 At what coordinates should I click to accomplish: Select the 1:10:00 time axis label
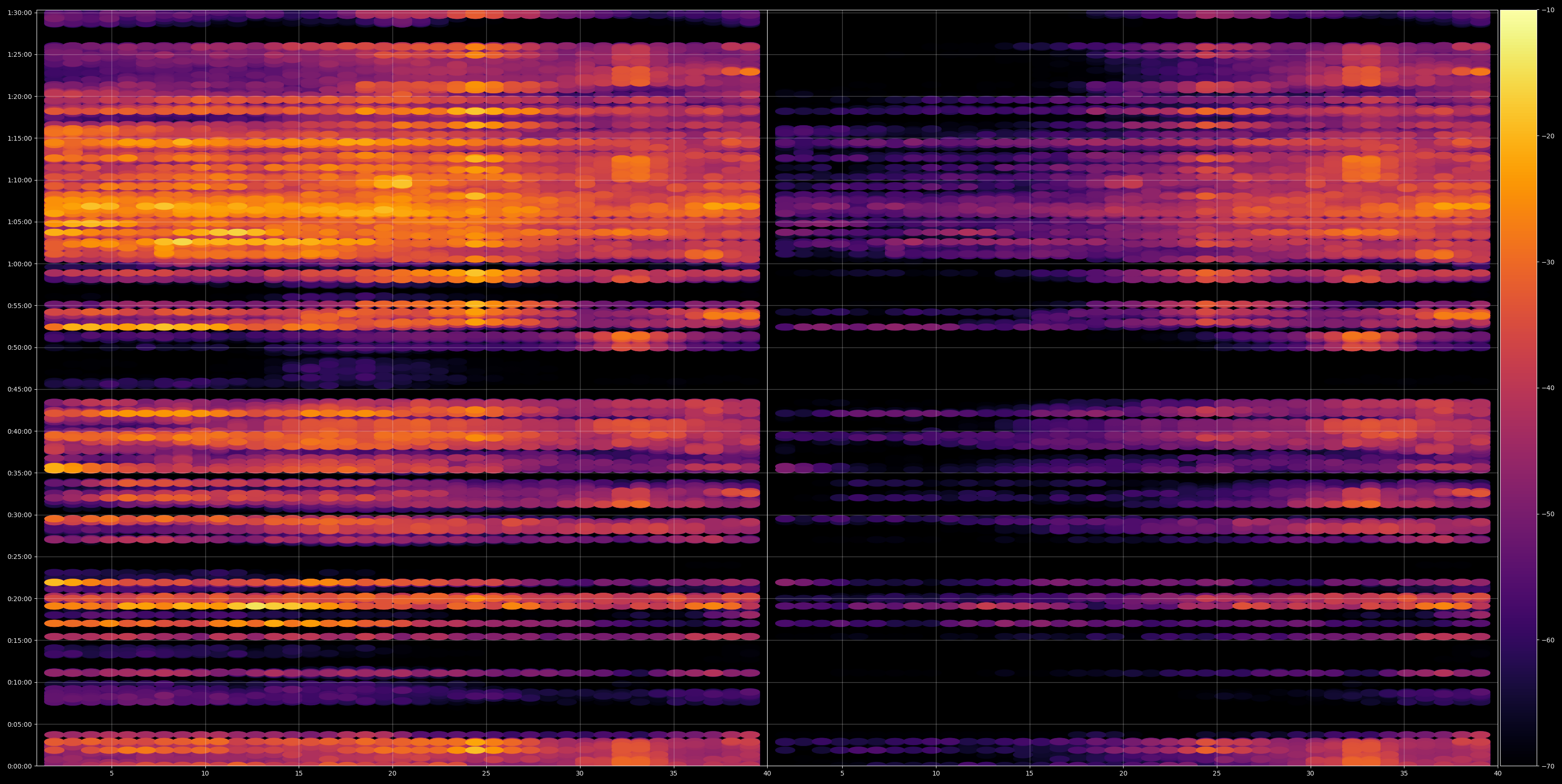click(19, 180)
